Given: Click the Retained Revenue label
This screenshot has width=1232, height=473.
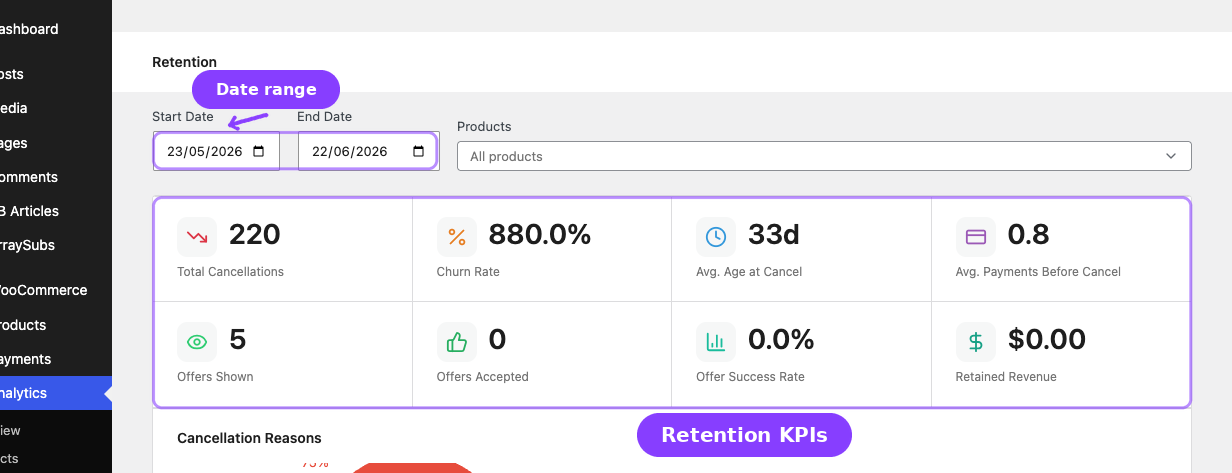Looking at the screenshot, I should point(1006,377).
